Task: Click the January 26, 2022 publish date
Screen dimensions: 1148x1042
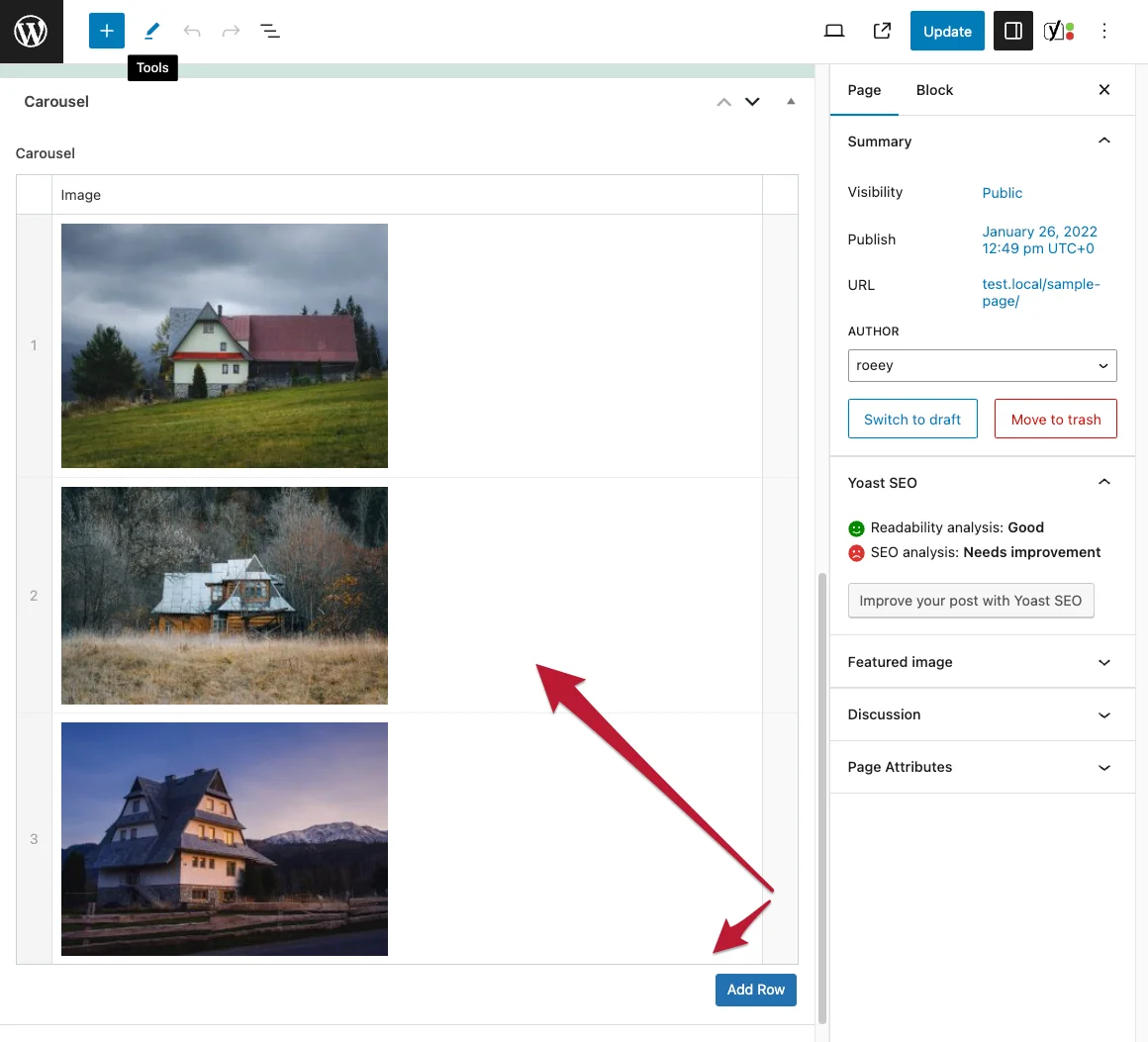Action: [x=1039, y=239]
